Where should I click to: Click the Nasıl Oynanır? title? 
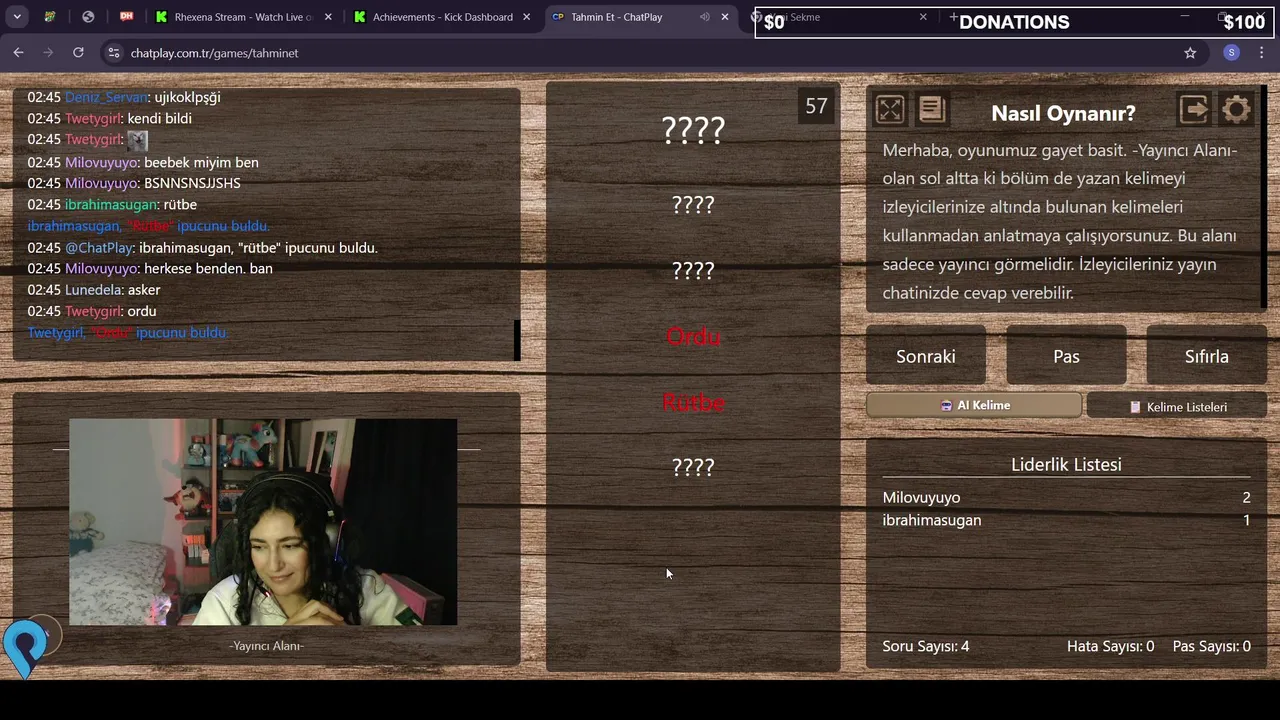[x=1063, y=113]
